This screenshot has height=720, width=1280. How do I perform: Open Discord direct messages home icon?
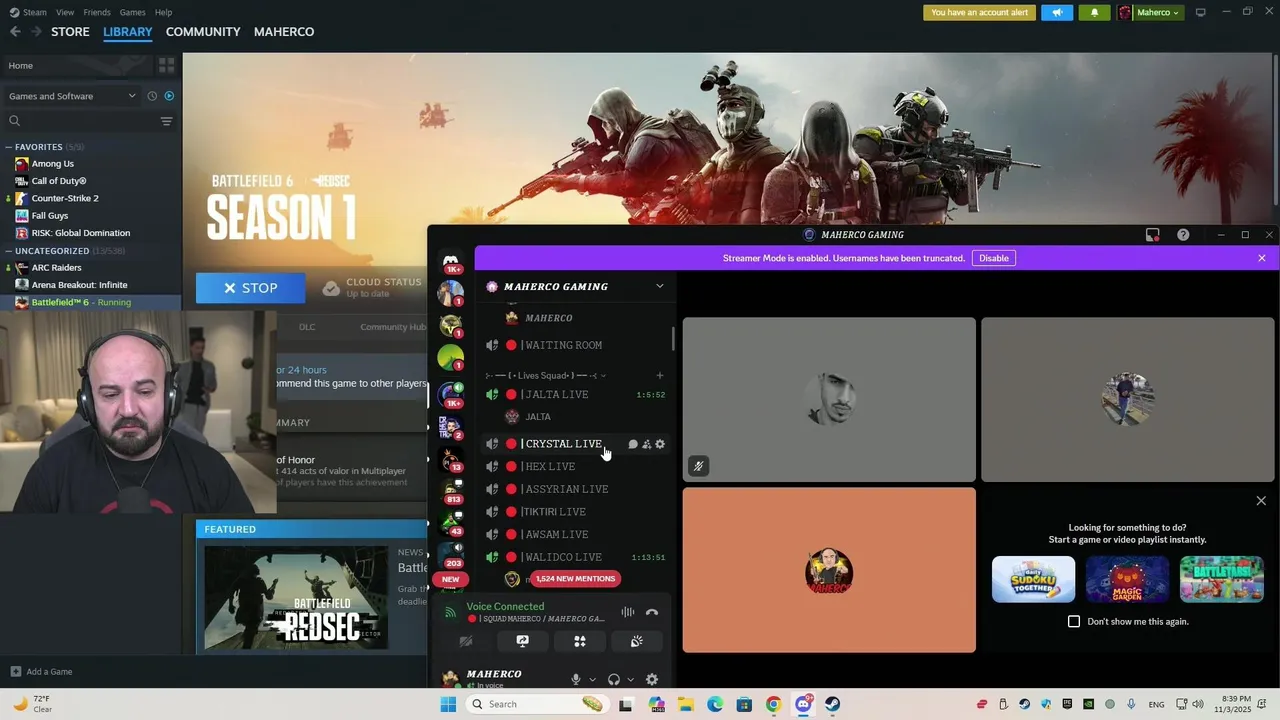pos(451,263)
